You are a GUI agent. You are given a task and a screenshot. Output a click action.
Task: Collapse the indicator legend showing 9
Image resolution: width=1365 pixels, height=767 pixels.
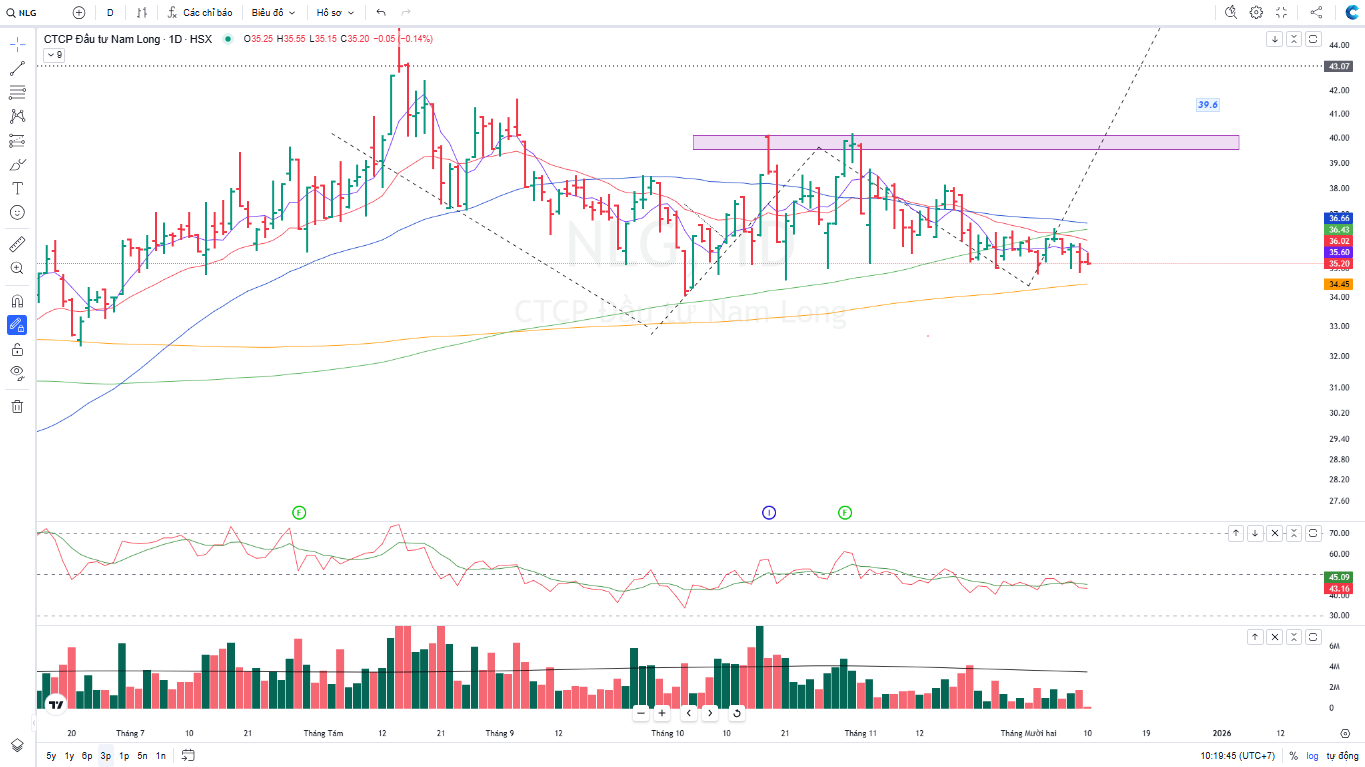[54, 55]
